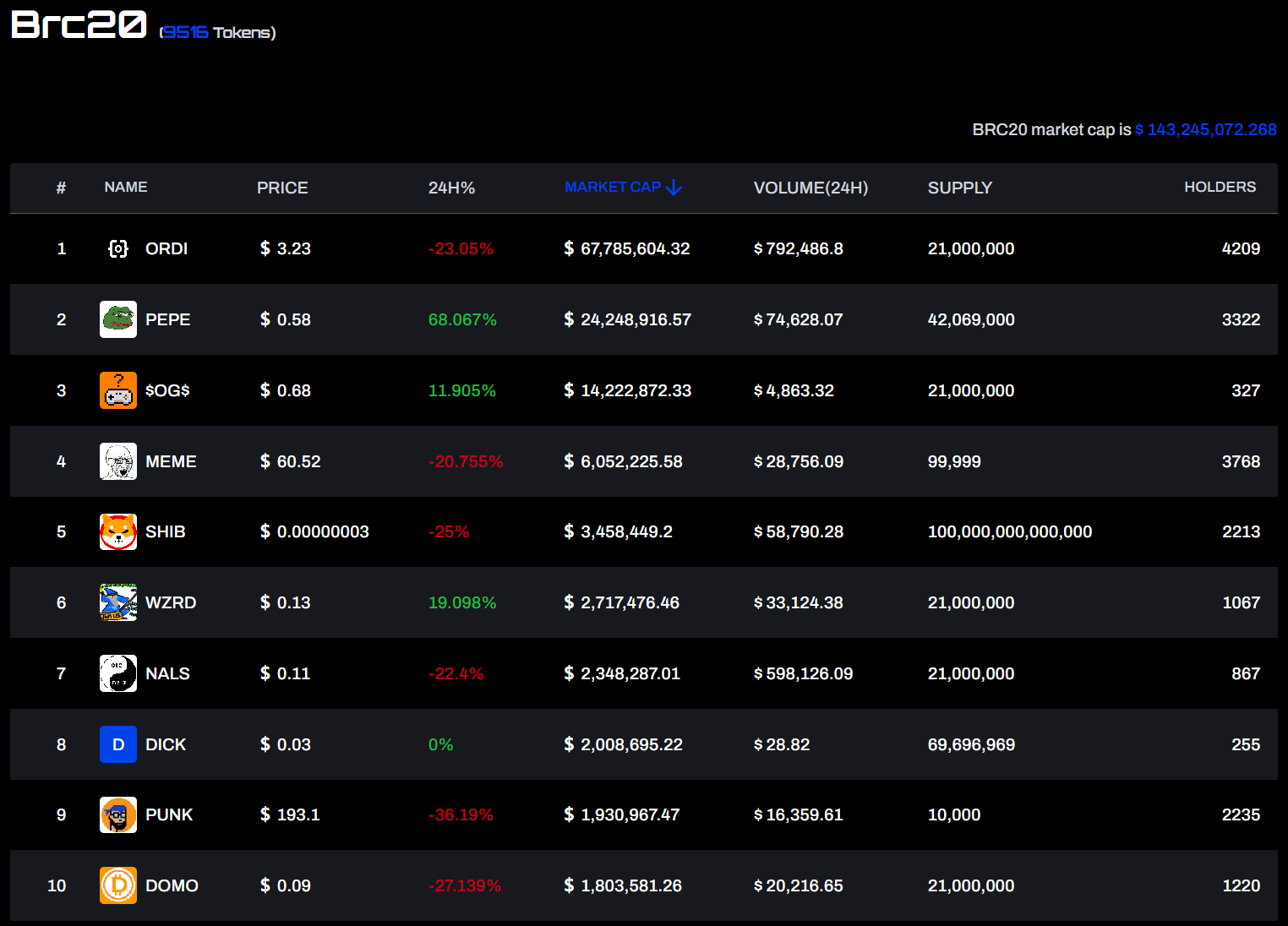The image size is (1288, 926).
Task: Click the SUPPLY column header
Action: (x=959, y=188)
